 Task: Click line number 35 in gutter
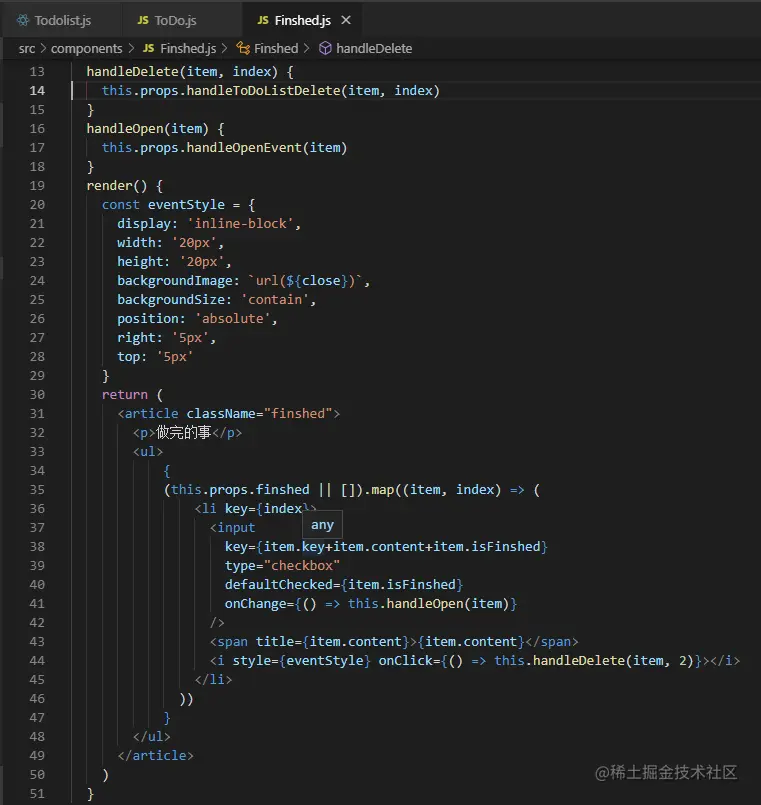coord(37,490)
